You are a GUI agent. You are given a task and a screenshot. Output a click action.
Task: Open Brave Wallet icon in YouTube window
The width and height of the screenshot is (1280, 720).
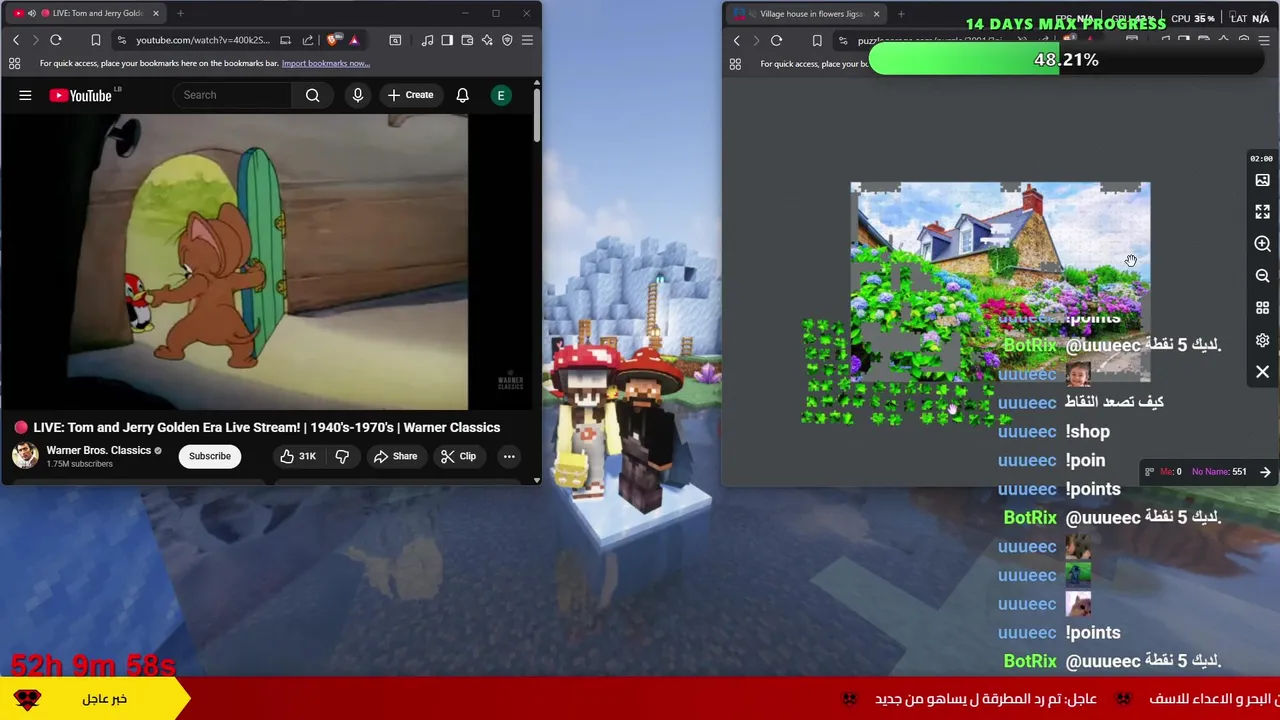click(x=467, y=40)
